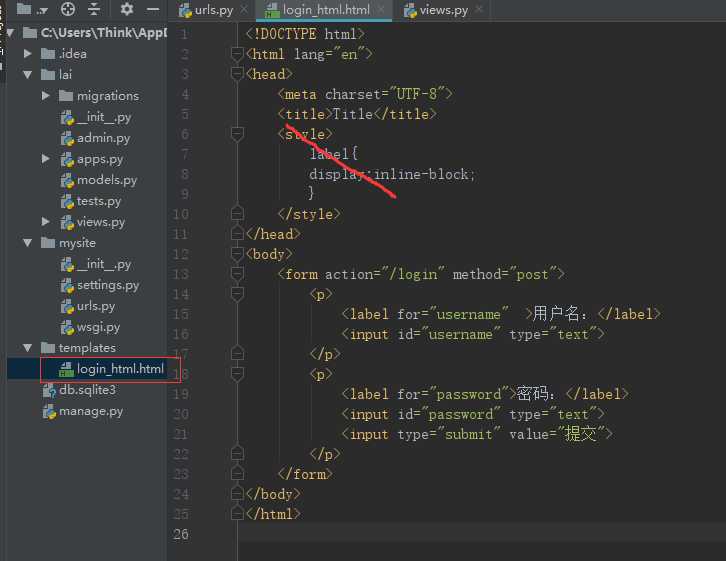This screenshot has width=726, height=561.
Task: Place cursor on empty line 26
Action: tap(482, 534)
